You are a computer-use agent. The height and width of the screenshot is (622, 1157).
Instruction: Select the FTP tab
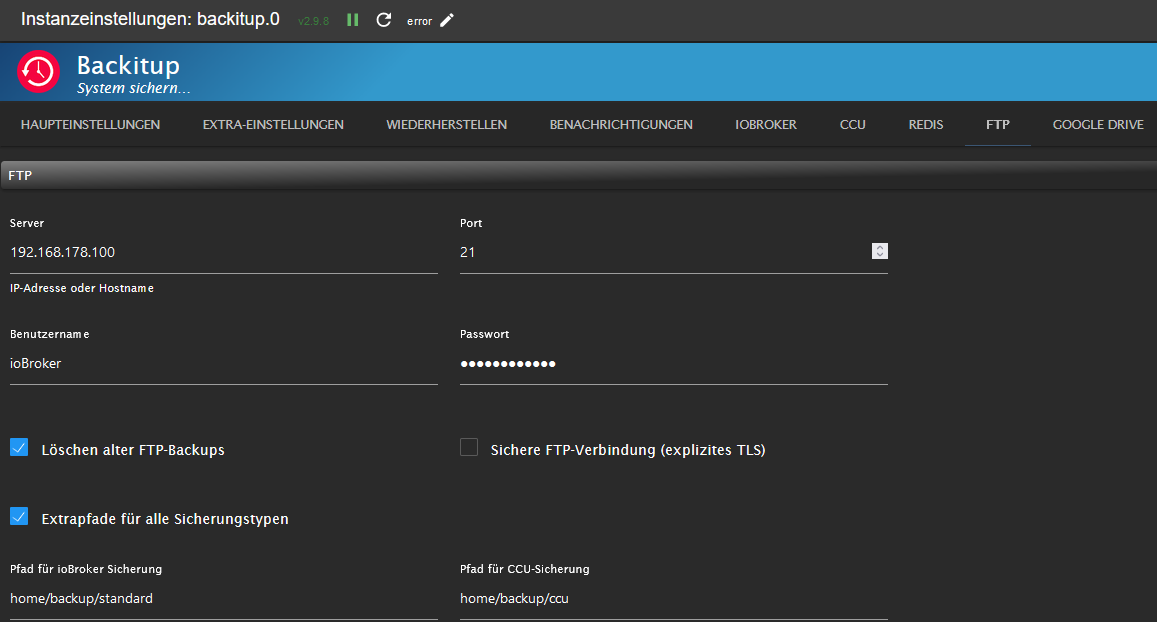(x=998, y=125)
